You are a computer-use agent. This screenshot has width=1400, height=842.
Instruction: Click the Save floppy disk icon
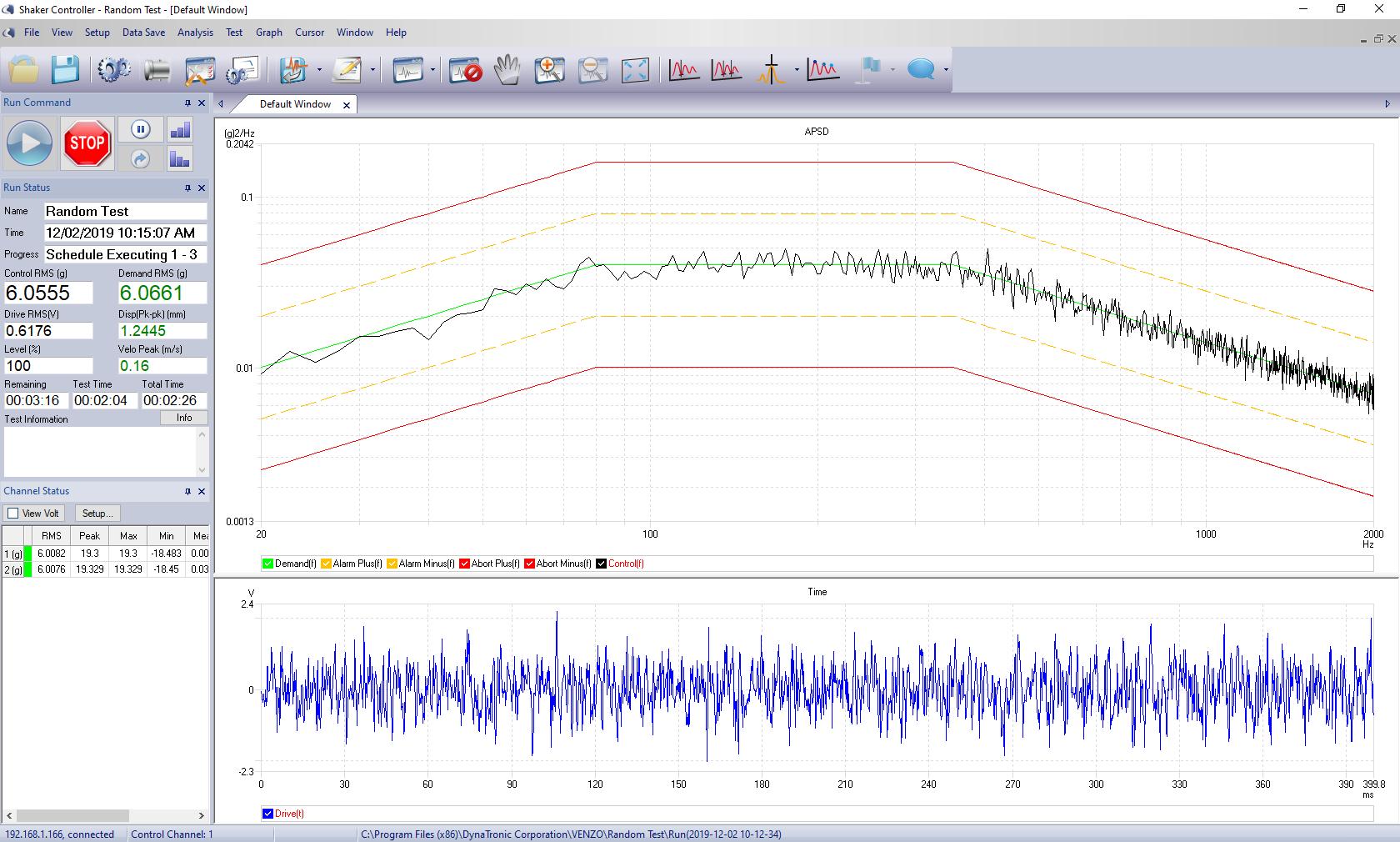(65, 70)
